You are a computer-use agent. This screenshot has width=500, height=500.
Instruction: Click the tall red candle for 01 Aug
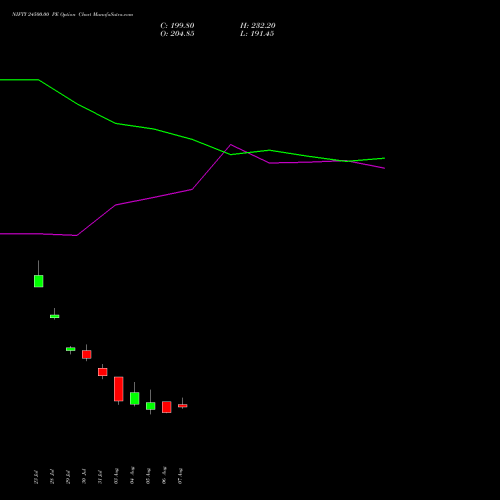(119, 389)
